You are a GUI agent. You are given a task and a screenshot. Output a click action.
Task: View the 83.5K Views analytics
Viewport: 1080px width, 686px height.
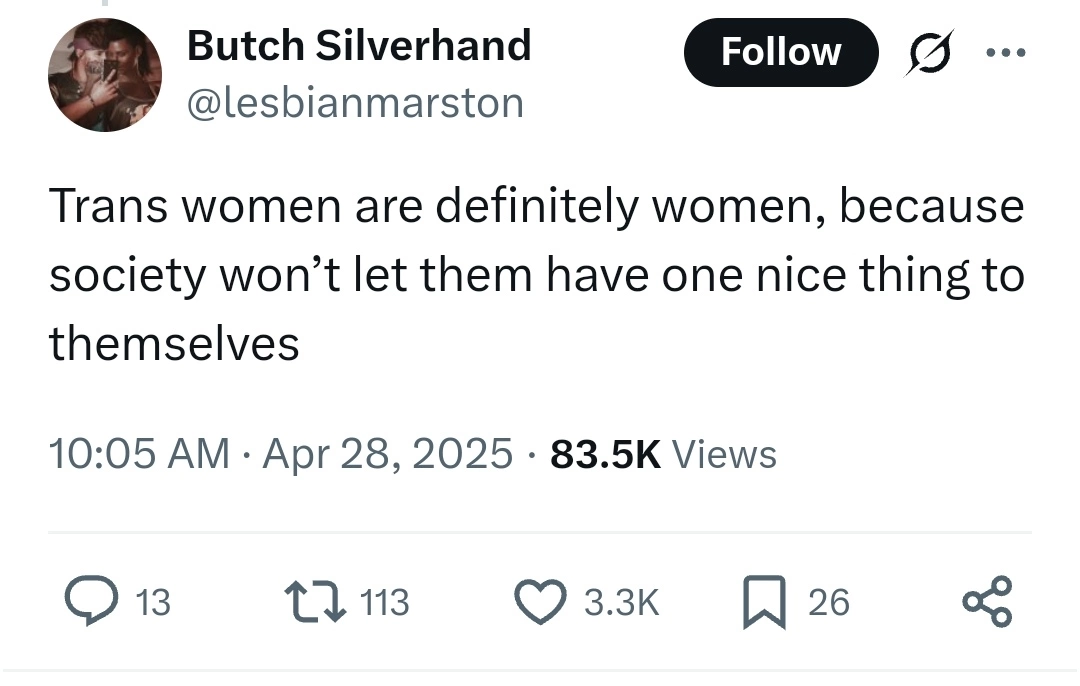pos(664,454)
